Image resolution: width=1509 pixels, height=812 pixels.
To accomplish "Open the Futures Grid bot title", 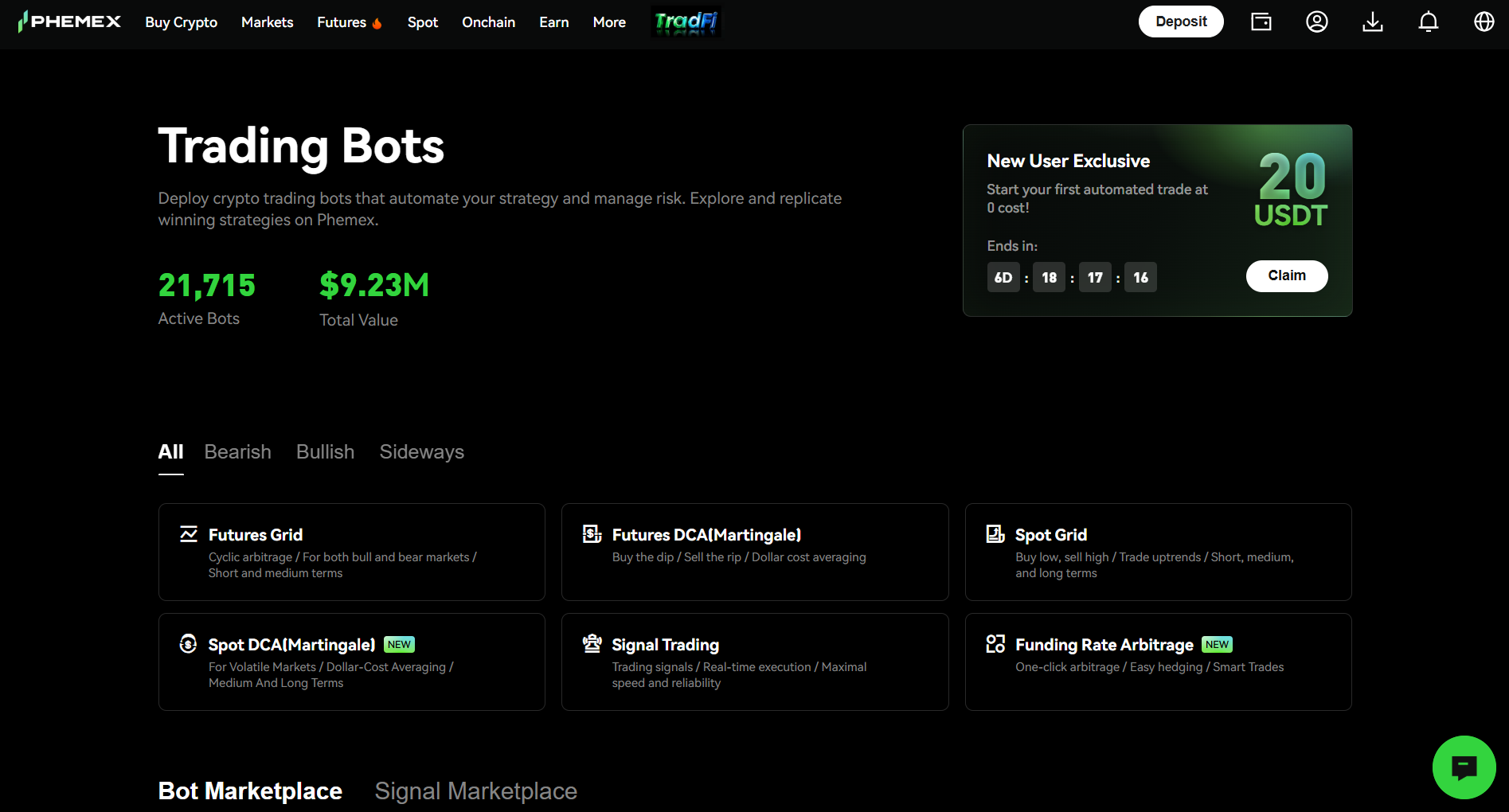I will (256, 535).
